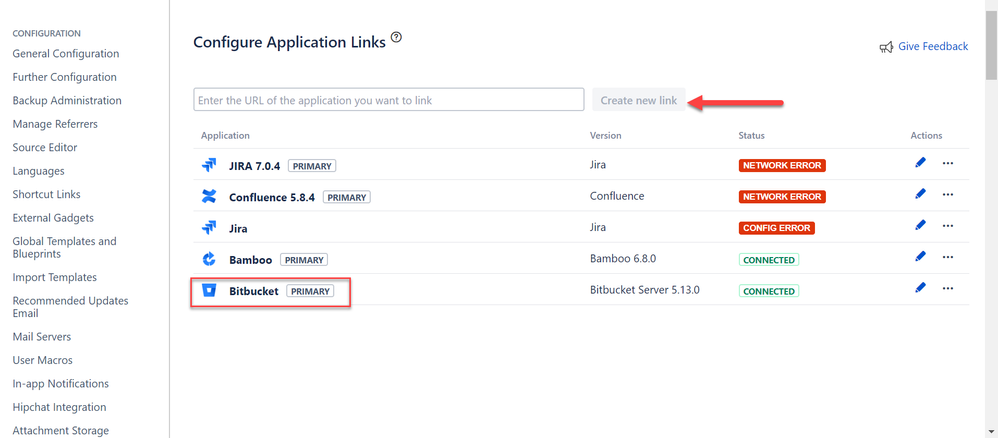The height and width of the screenshot is (438, 998).
Task: Open Hipchat Integration settings
Action: [59, 407]
